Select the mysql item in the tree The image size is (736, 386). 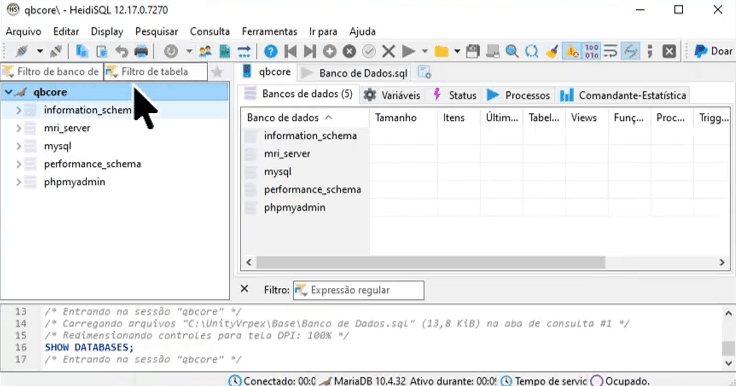pyautogui.click(x=57, y=146)
